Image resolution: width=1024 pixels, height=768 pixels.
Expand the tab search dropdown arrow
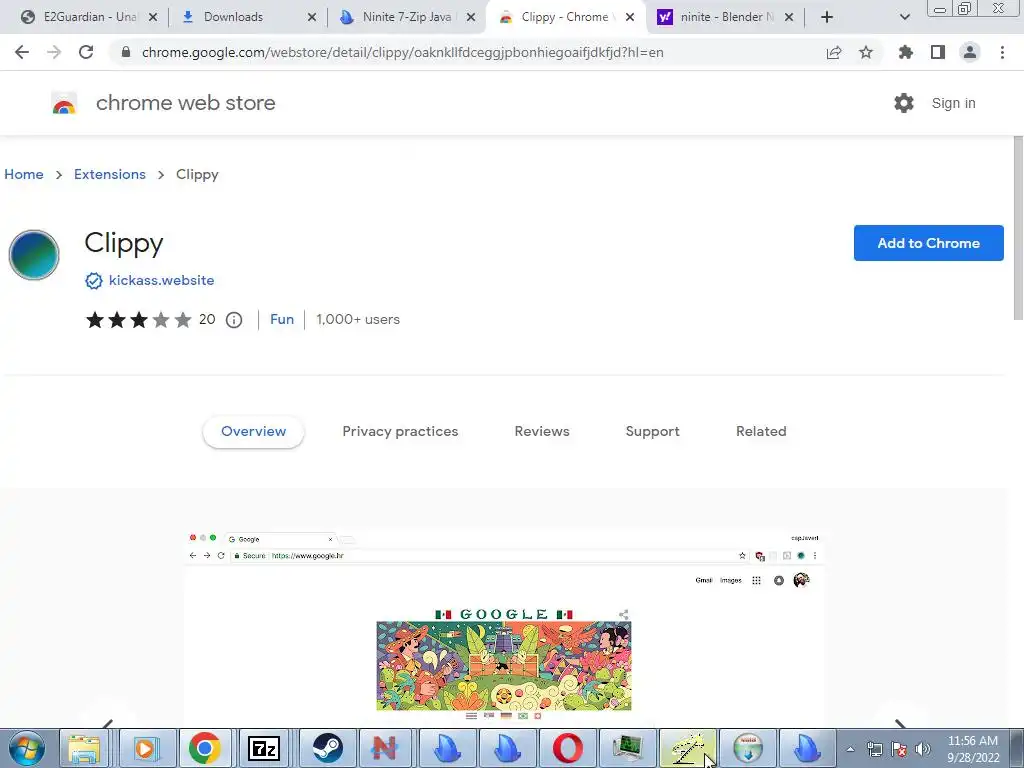click(x=904, y=17)
